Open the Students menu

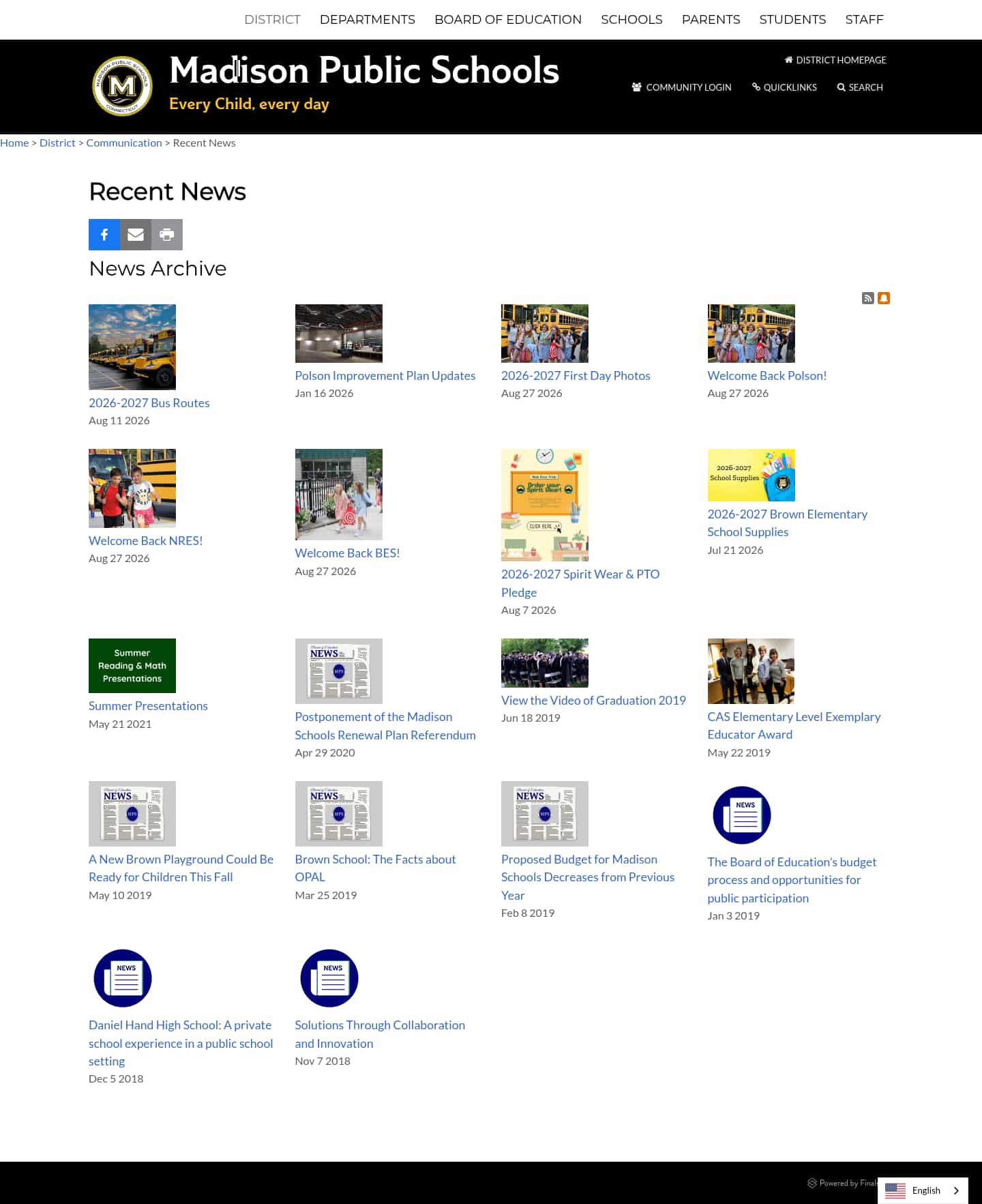point(792,20)
